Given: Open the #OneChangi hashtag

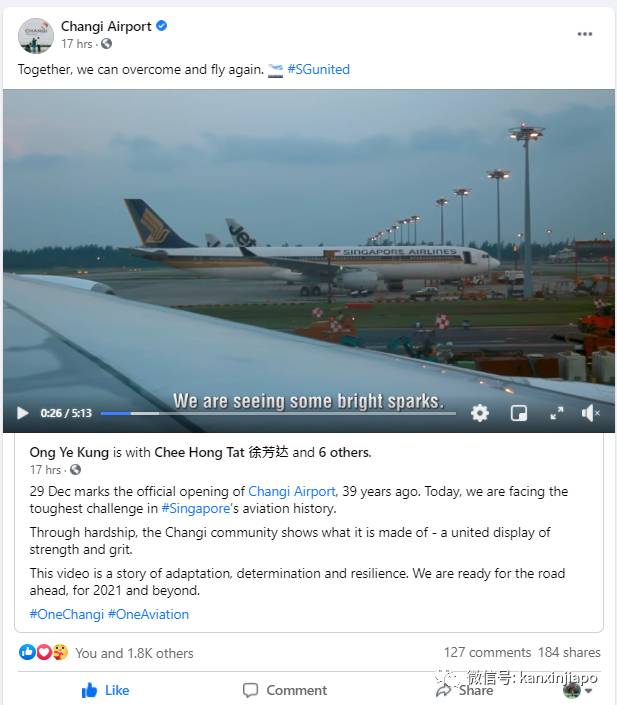Looking at the screenshot, I should click(66, 614).
